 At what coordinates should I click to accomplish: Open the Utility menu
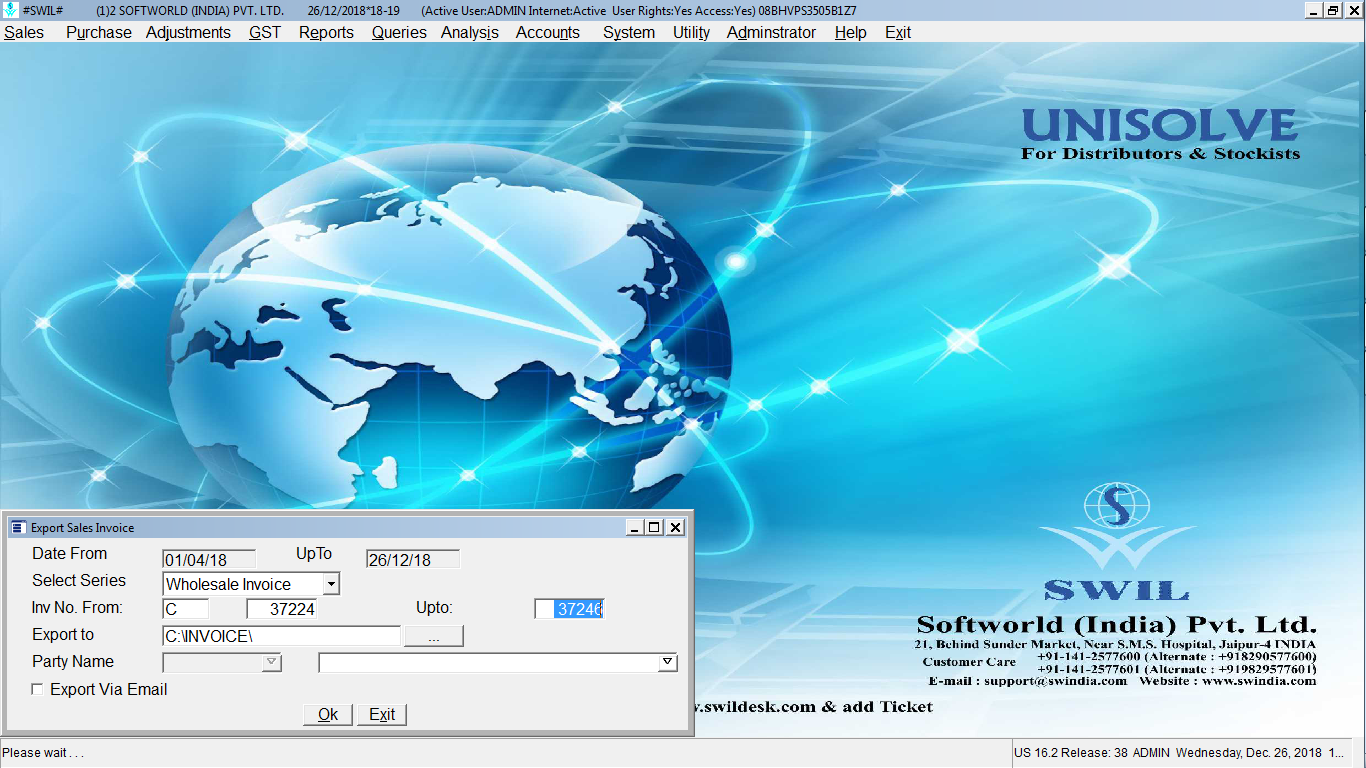691,32
